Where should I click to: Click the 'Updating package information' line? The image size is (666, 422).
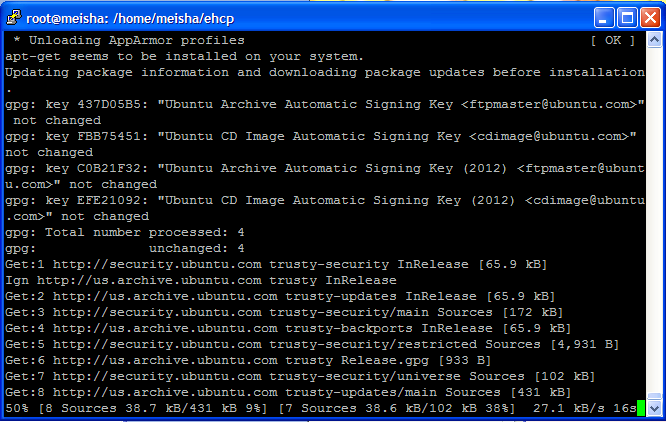pyautogui.click(x=325, y=73)
